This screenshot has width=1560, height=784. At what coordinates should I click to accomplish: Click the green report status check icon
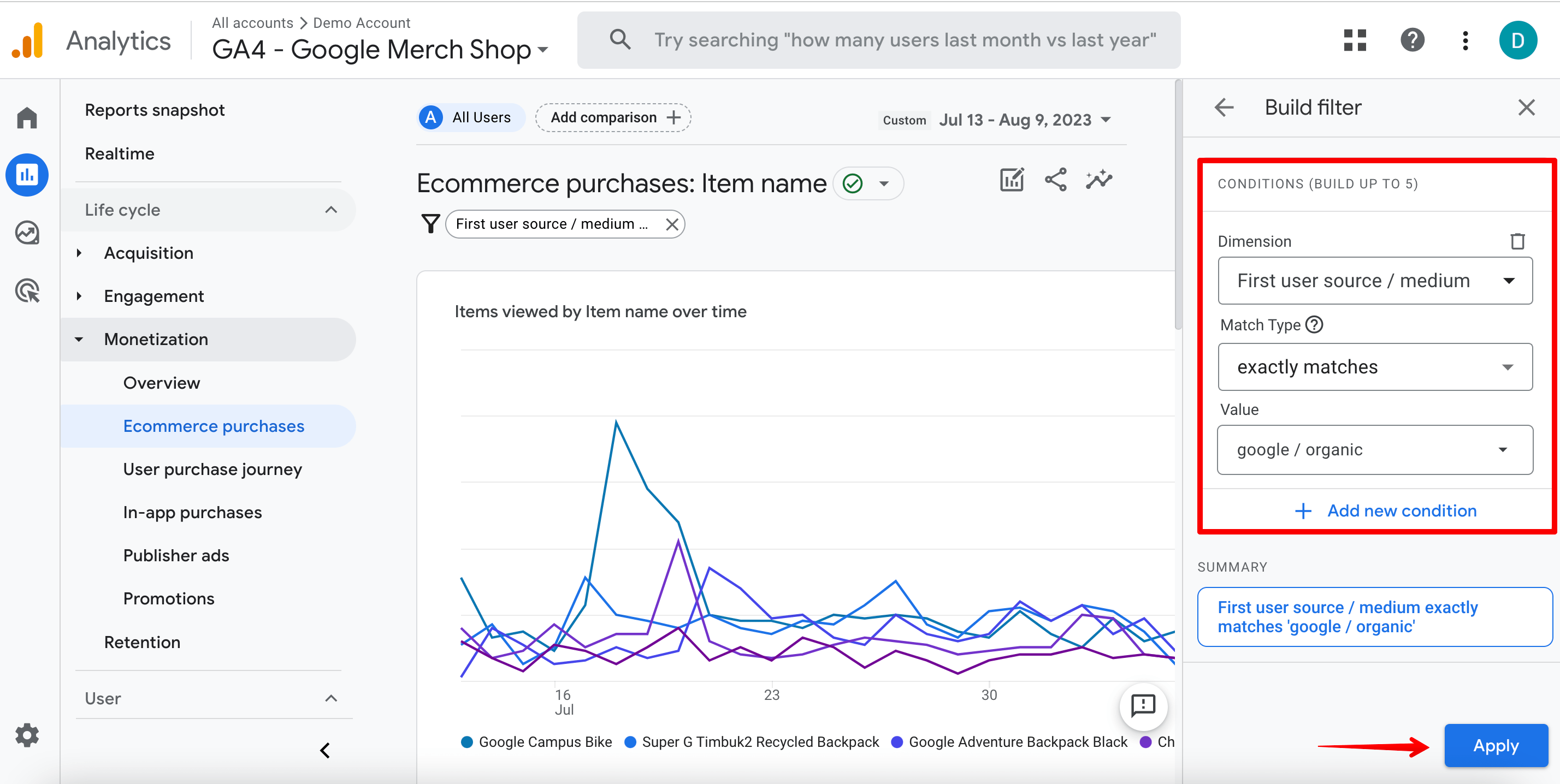pyautogui.click(x=853, y=183)
